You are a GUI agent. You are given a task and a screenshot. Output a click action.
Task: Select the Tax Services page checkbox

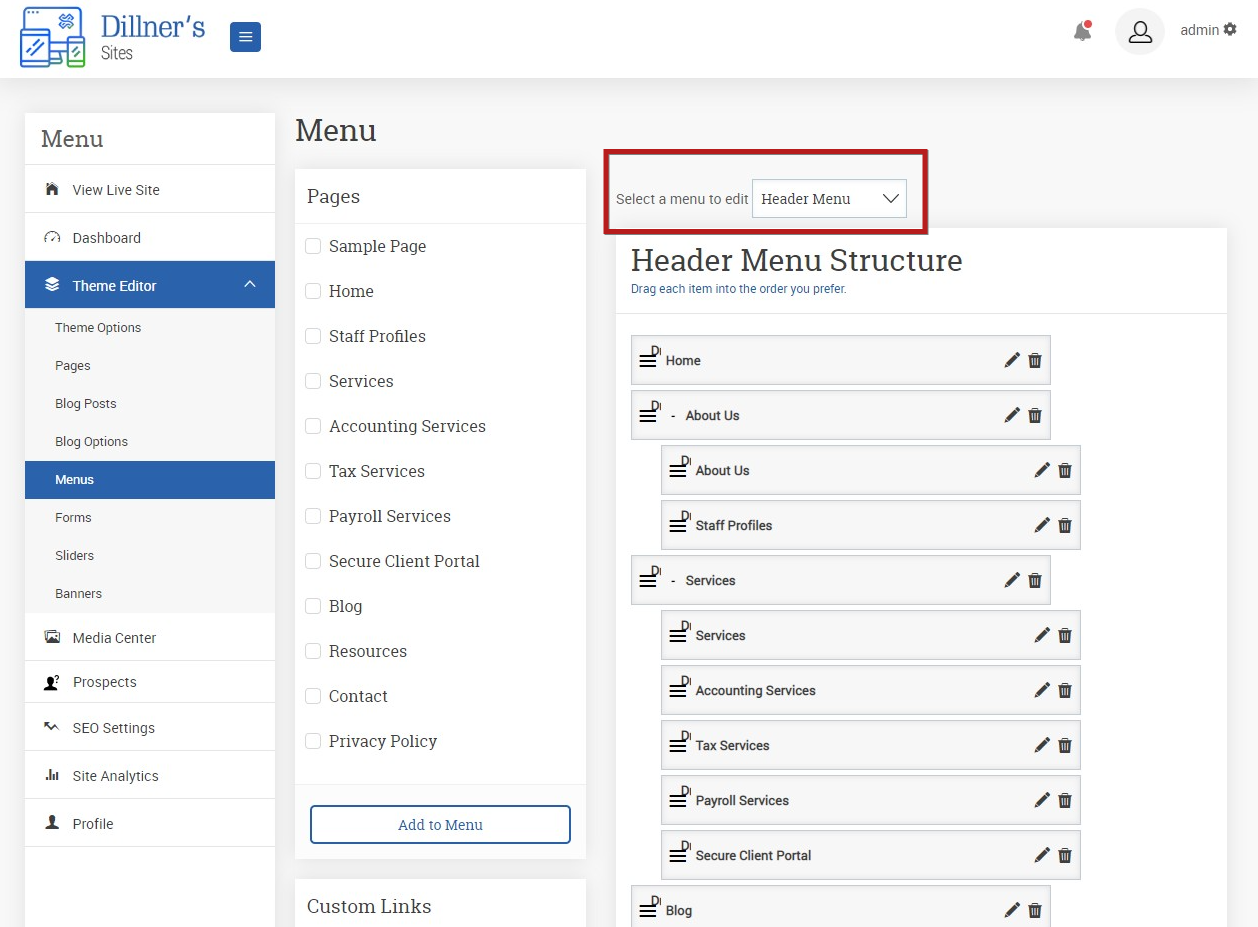tap(313, 471)
